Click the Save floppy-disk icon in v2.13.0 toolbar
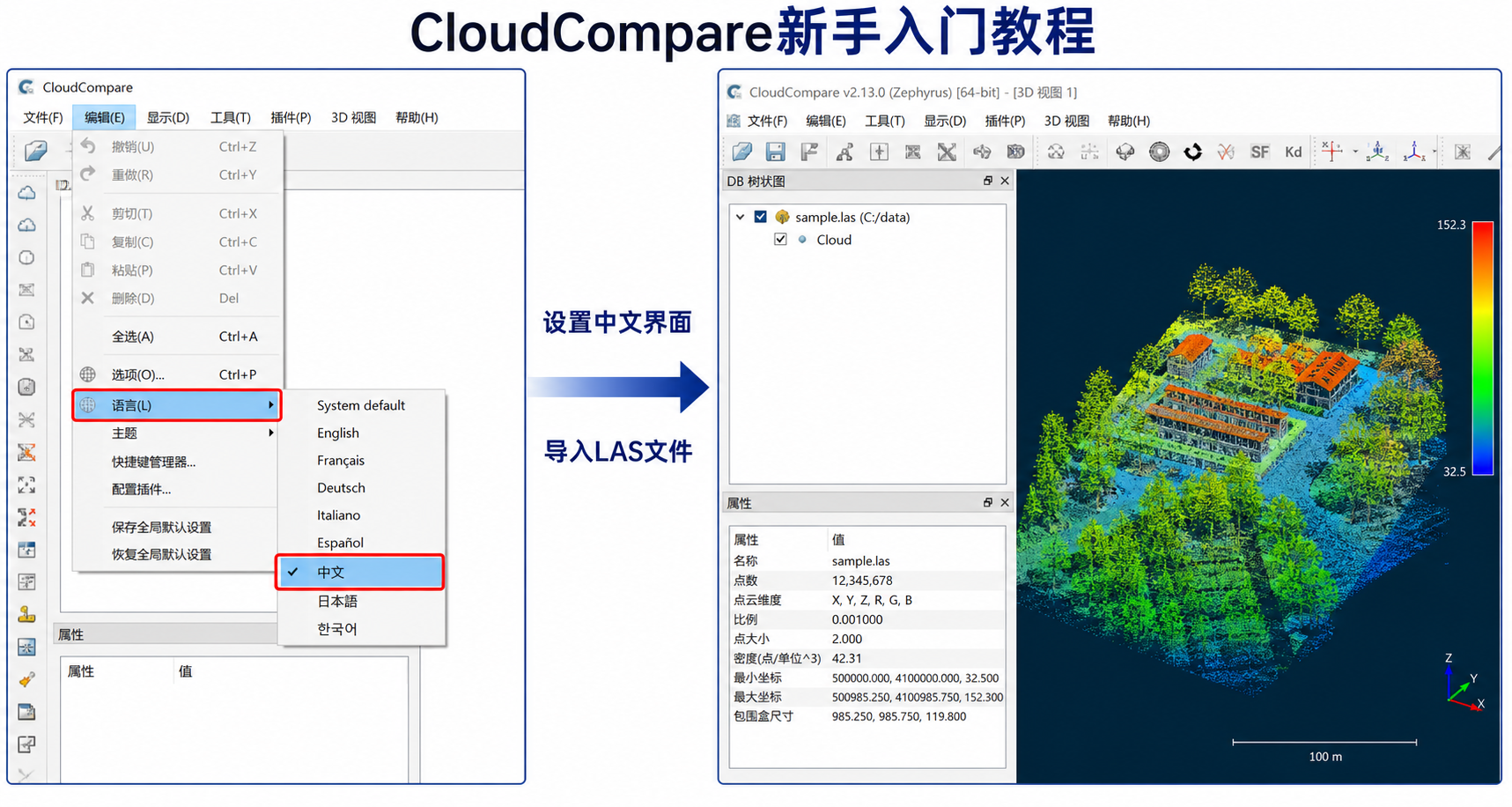 [x=775, y=152]
